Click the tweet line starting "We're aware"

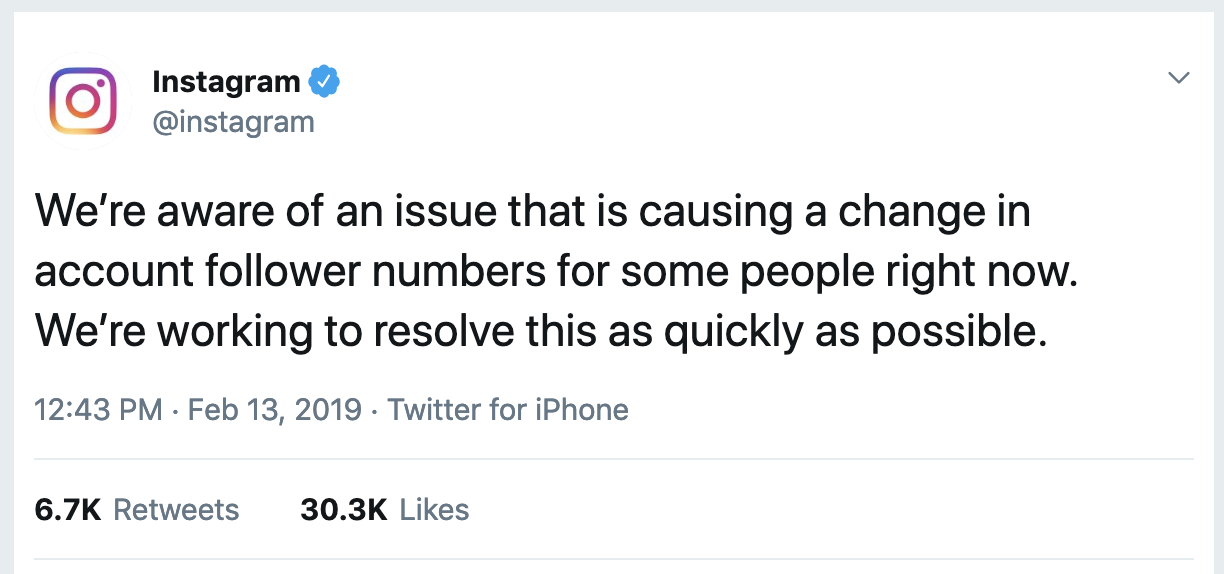click(x=532, y=214)
